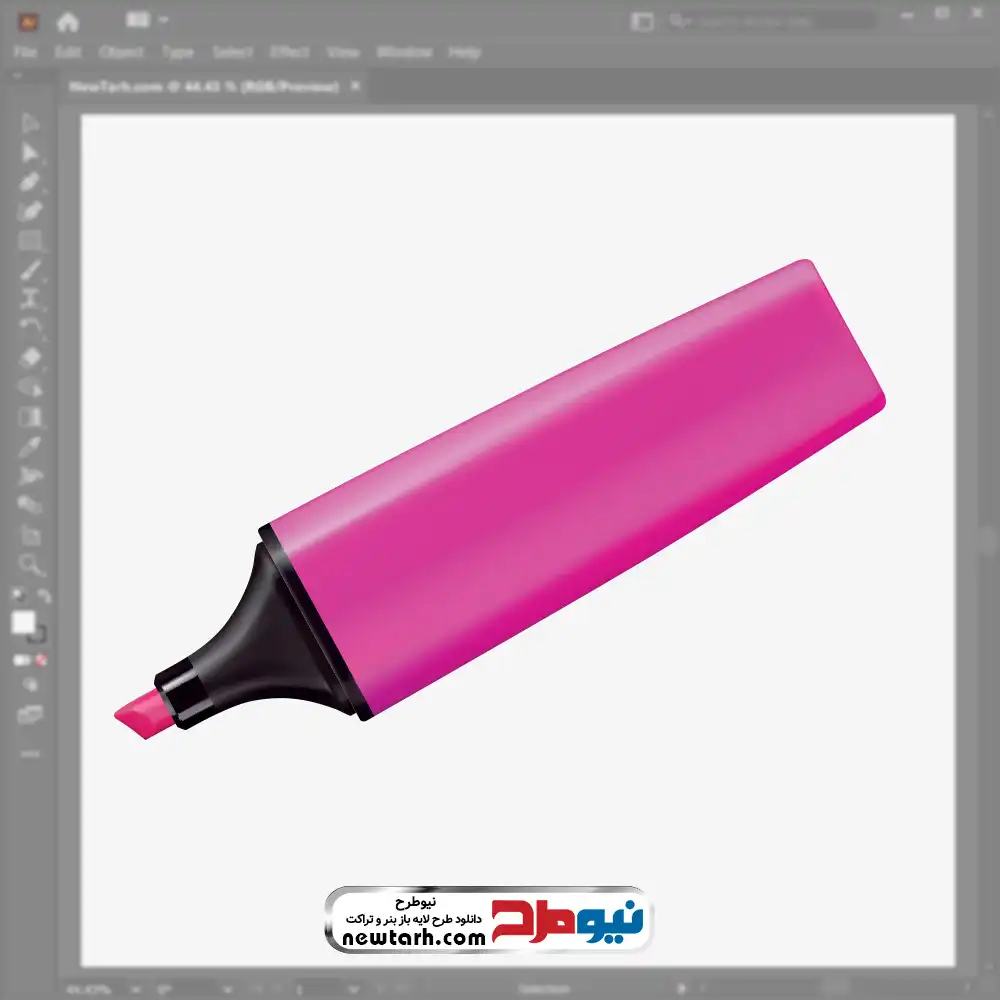Viewport: 1000px width, 1000px height.
Task: Select the Selection tool arrow
Action: [30, 124]
